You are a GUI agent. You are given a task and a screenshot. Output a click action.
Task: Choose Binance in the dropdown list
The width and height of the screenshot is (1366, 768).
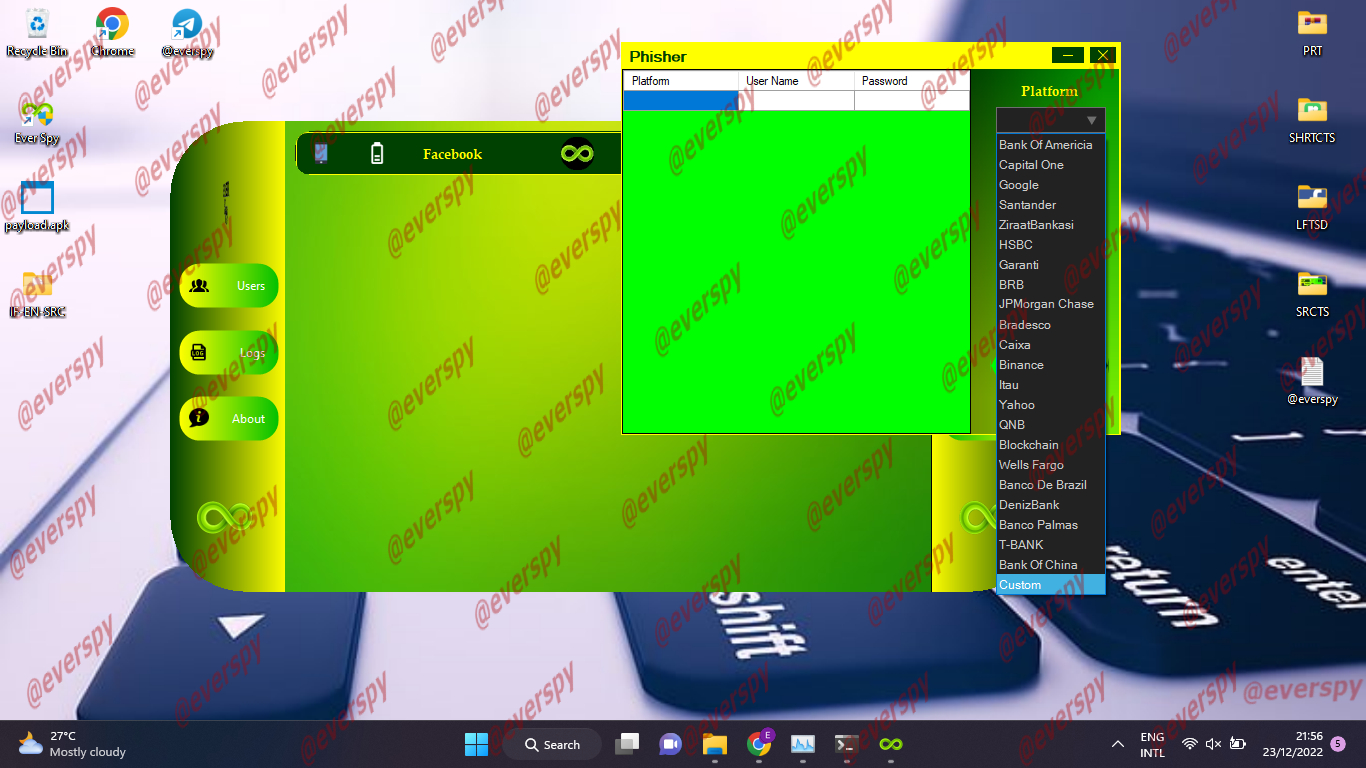pos(1050,365)
